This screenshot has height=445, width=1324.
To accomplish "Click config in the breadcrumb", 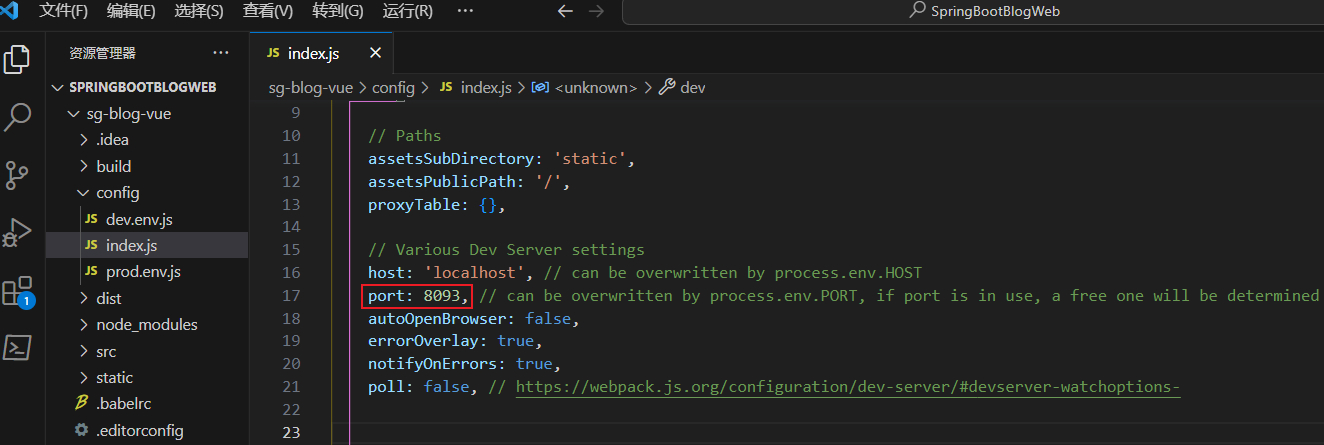I will [x=393, y=87].
